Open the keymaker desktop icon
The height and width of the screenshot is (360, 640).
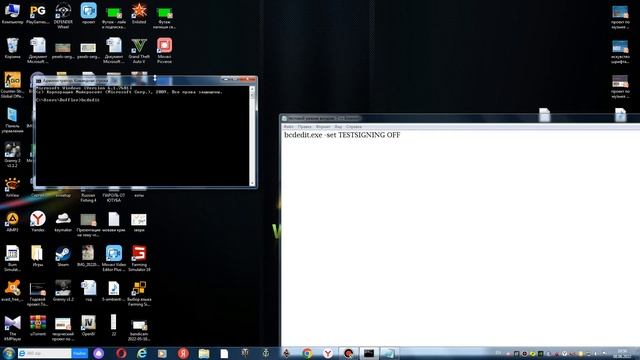63,222
